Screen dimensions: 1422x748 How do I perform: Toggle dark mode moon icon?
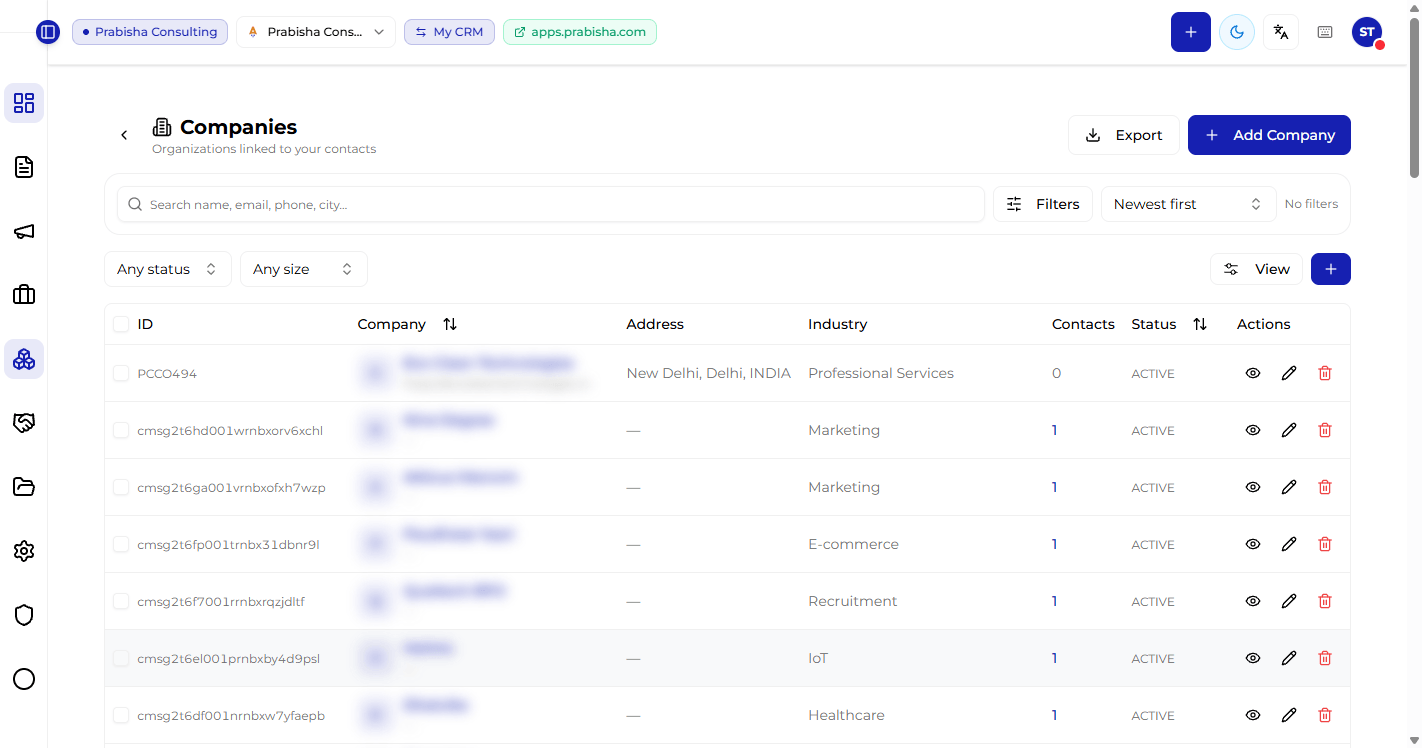point(1237,32)
